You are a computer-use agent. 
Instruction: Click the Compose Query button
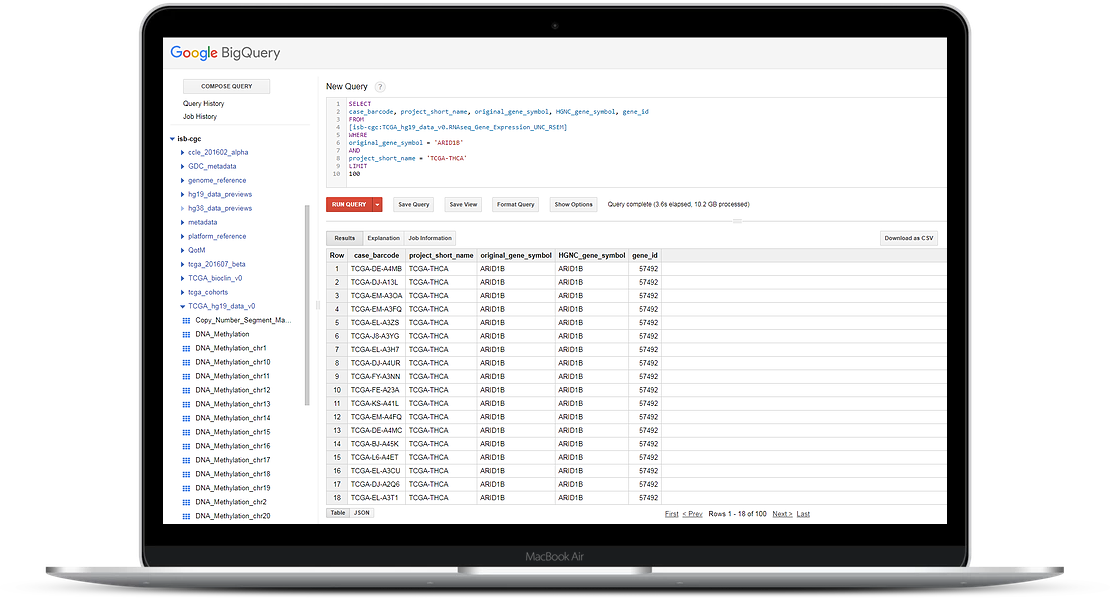coord(227,86)
